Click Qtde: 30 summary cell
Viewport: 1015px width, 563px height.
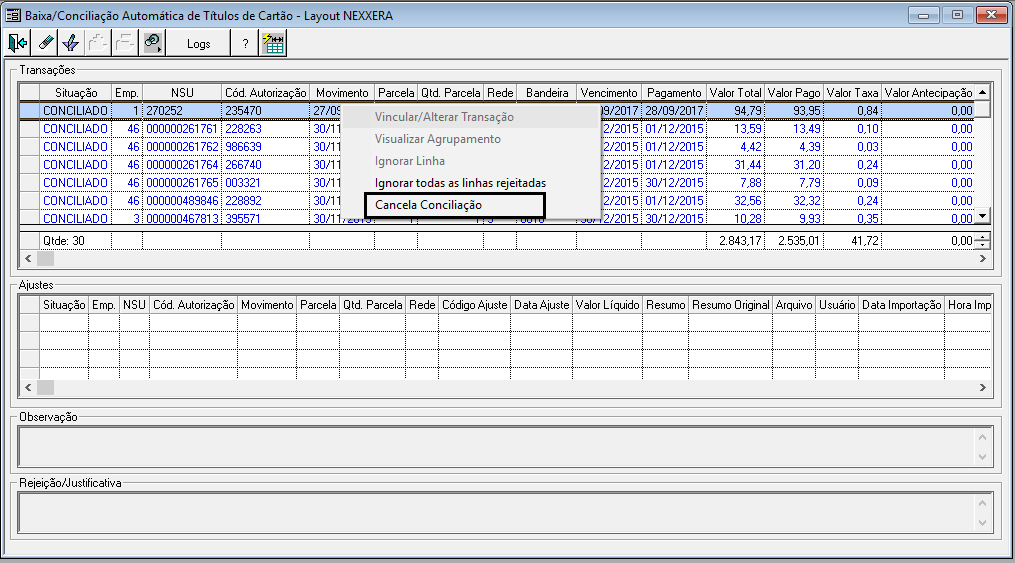click(x=76, y=241)
